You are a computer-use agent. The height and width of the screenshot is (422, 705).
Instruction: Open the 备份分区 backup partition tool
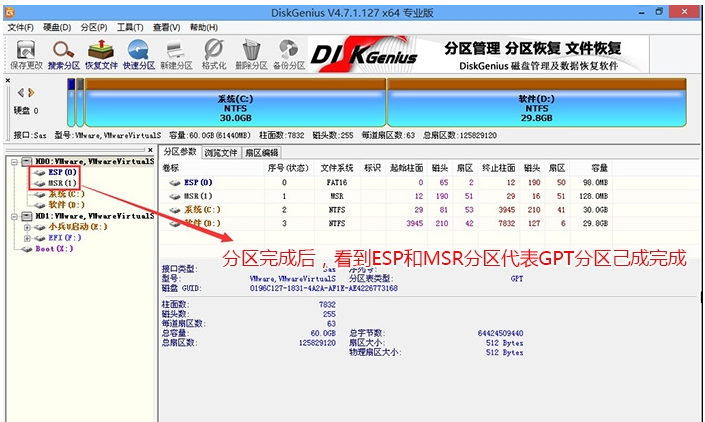pyautogui.click(x=289, y=55)
